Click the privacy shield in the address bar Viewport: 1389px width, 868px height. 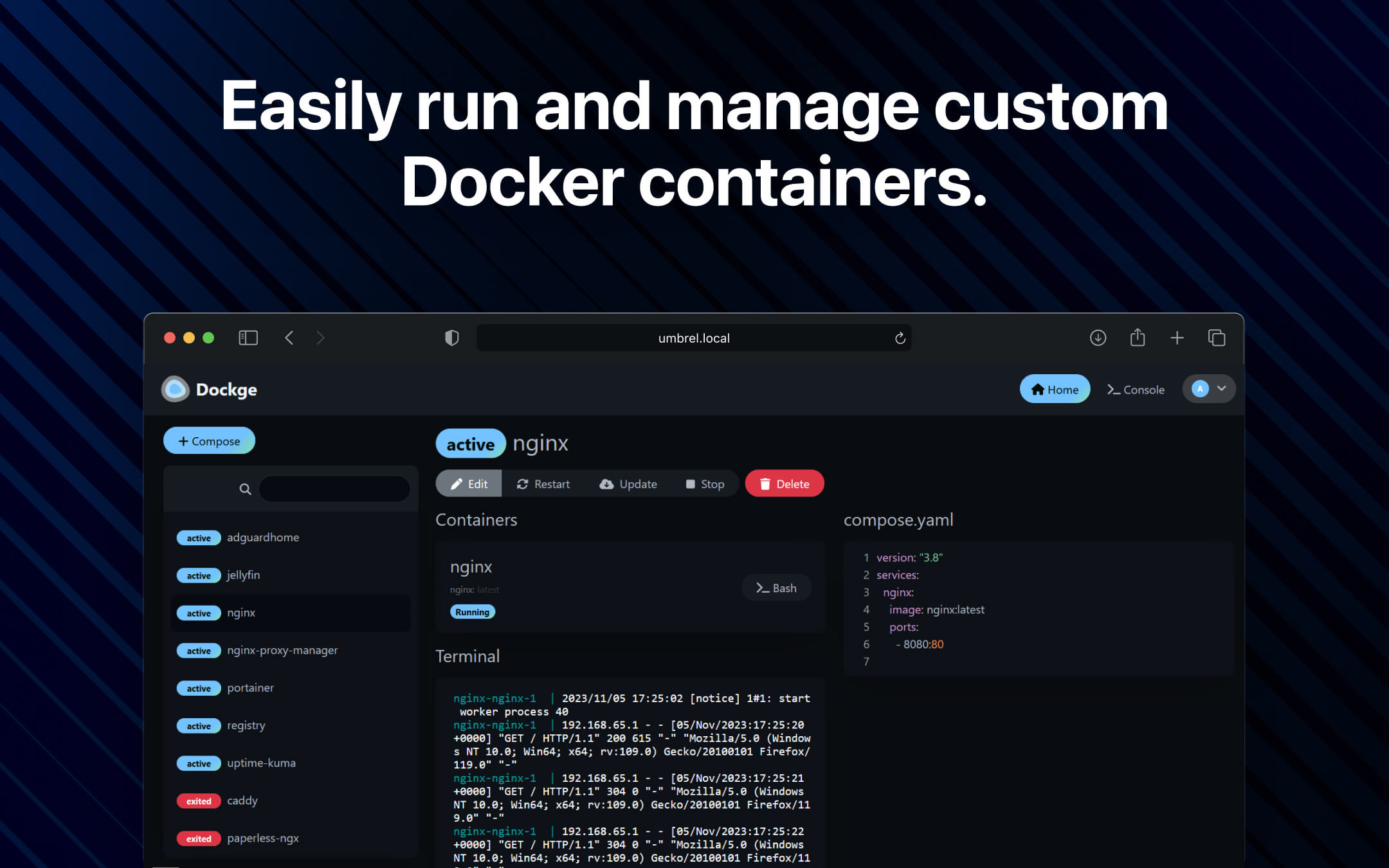[x=451, y=338]
